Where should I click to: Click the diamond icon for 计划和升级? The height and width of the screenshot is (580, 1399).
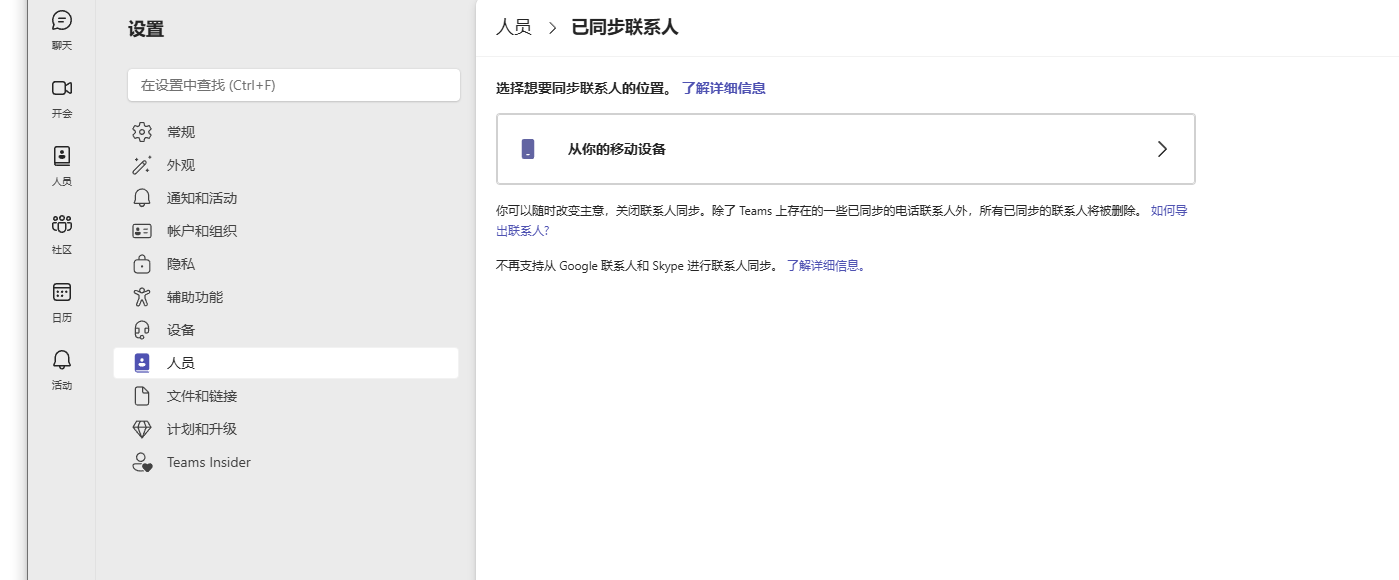(142, 429)
